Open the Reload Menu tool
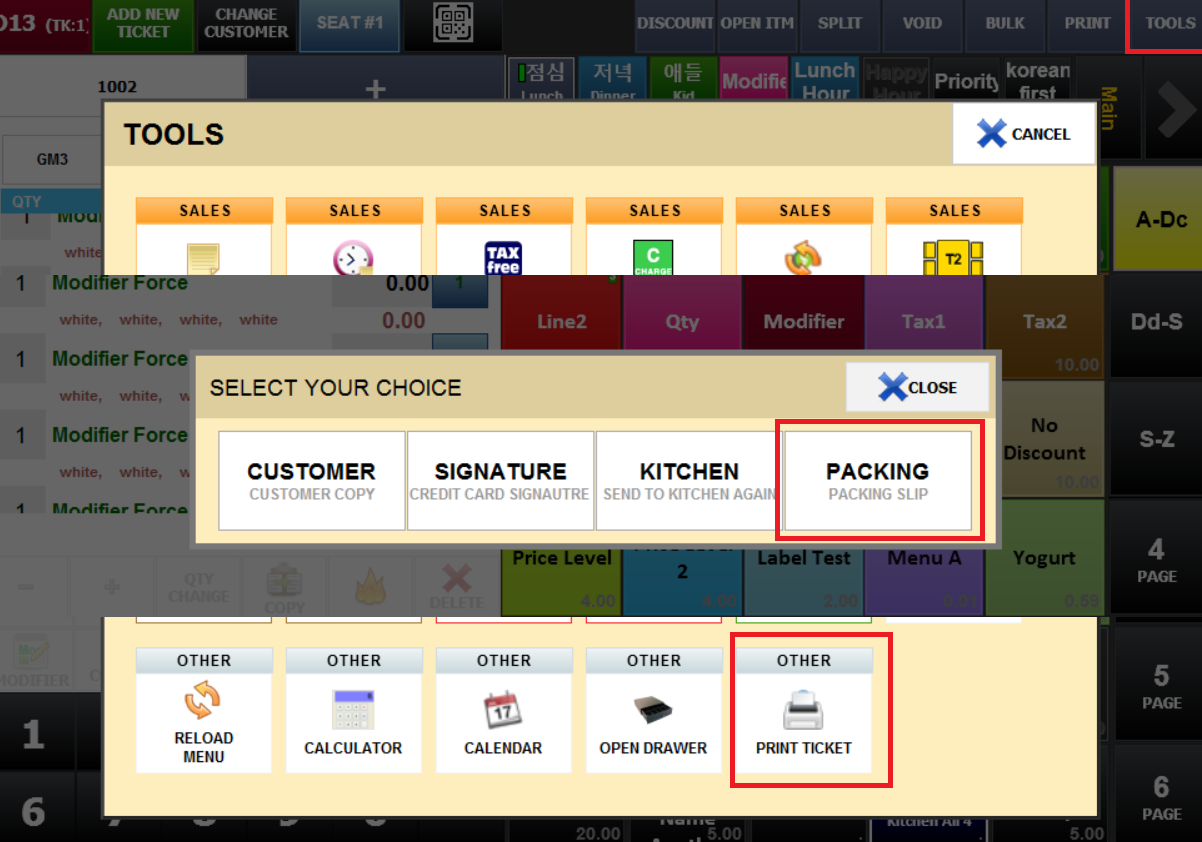Viewport: 1202px width, 842px height. [x=204, y=710]
